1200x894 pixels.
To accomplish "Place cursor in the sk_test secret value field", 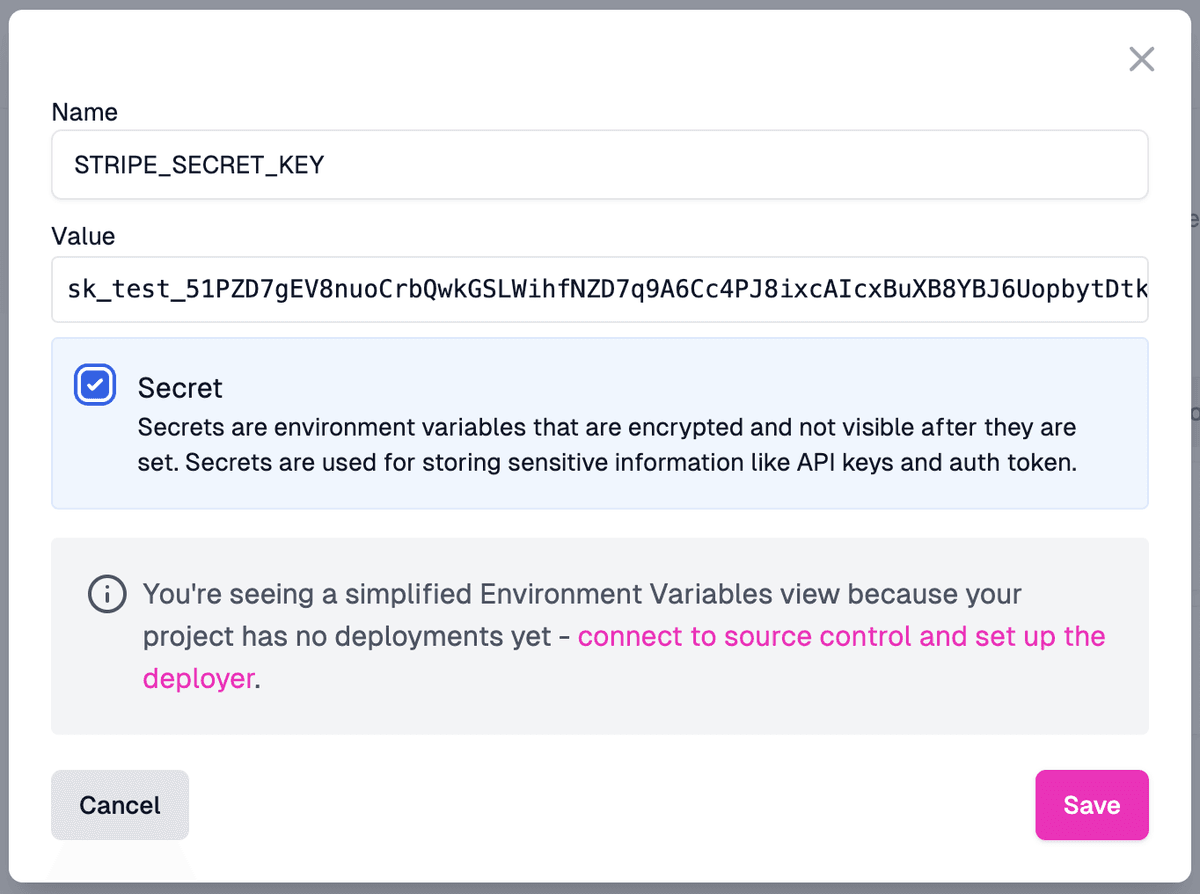I will 600,289.
